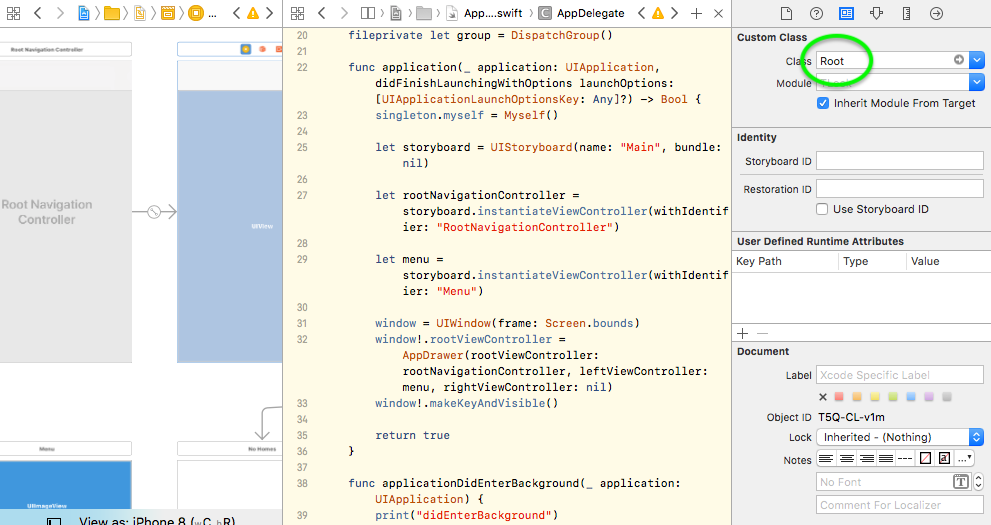This screenshot has width=991, height=525.
Task: Switch to the Size inspector ruler icon
Action: click(x=906, y=13)
